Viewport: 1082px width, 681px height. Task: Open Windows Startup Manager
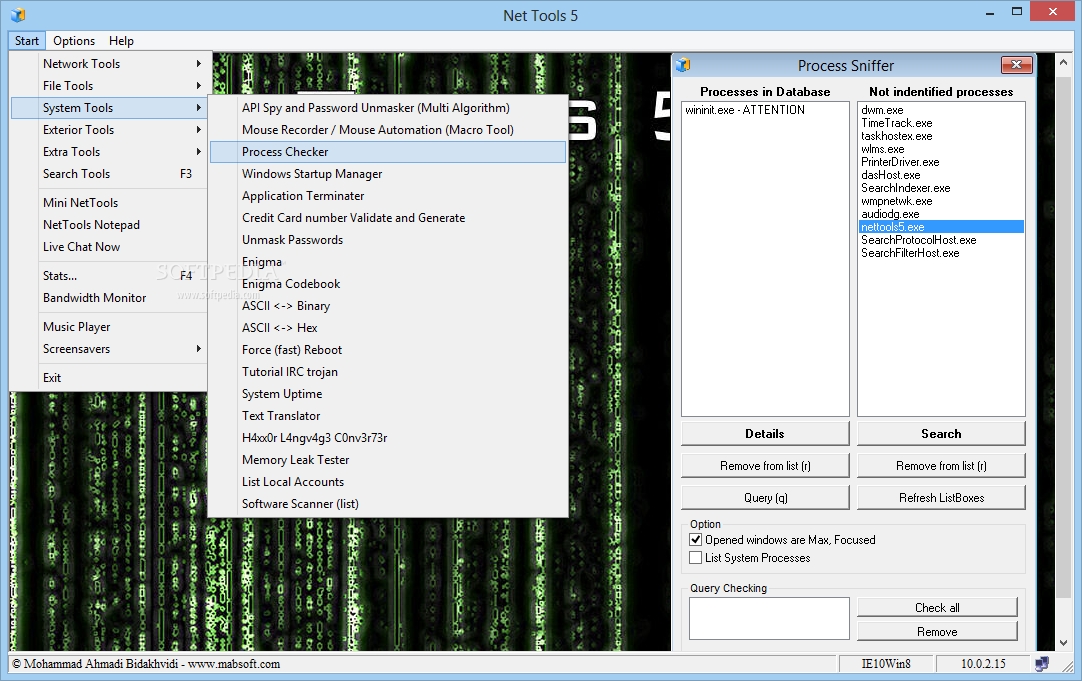click(388, 174)
